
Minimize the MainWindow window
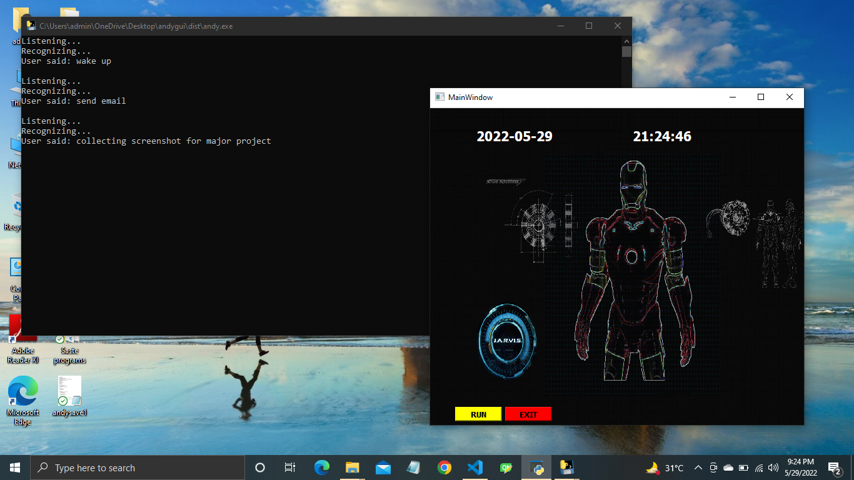733,97
